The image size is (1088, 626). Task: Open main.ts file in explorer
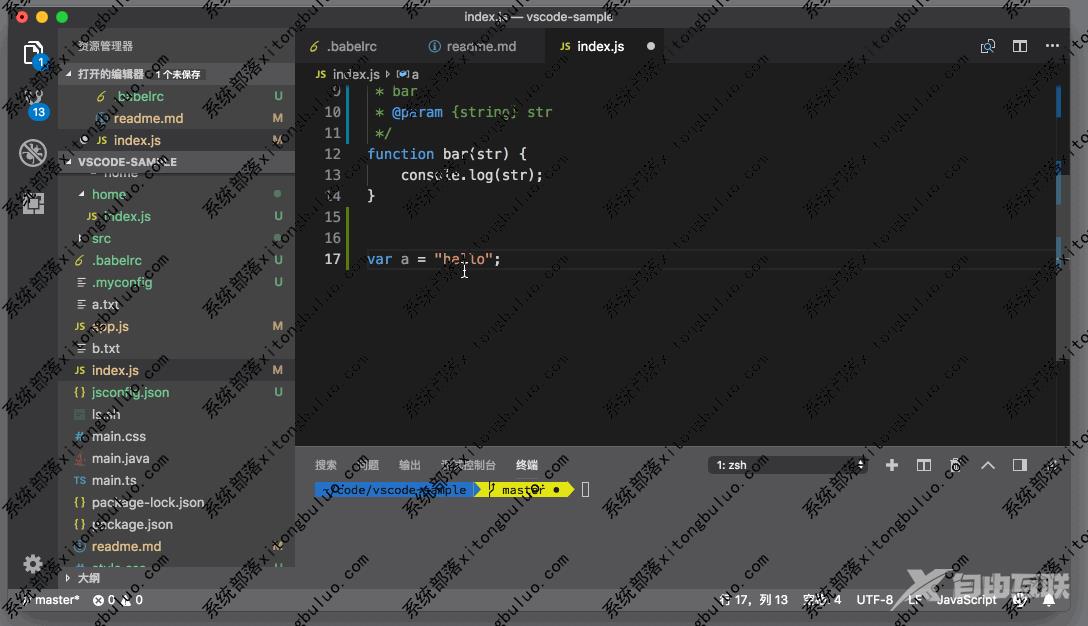click(176, 480)
